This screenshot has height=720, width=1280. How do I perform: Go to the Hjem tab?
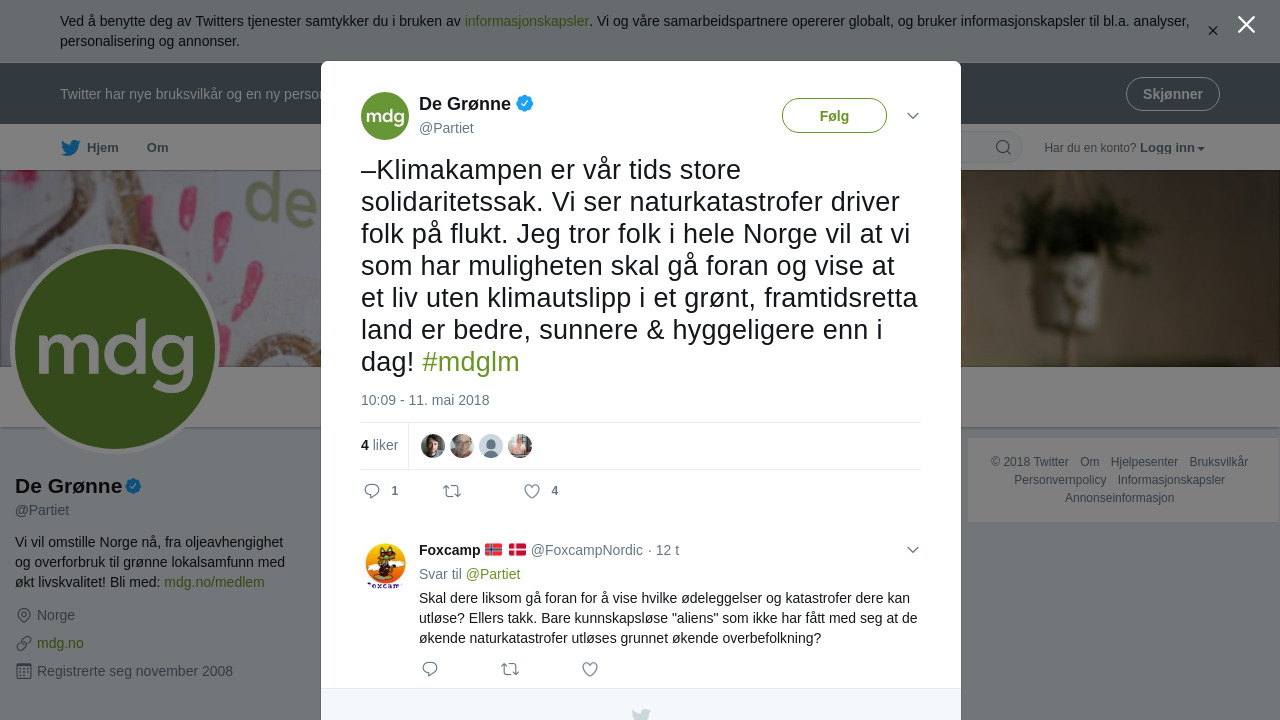[x=90, y=148]
